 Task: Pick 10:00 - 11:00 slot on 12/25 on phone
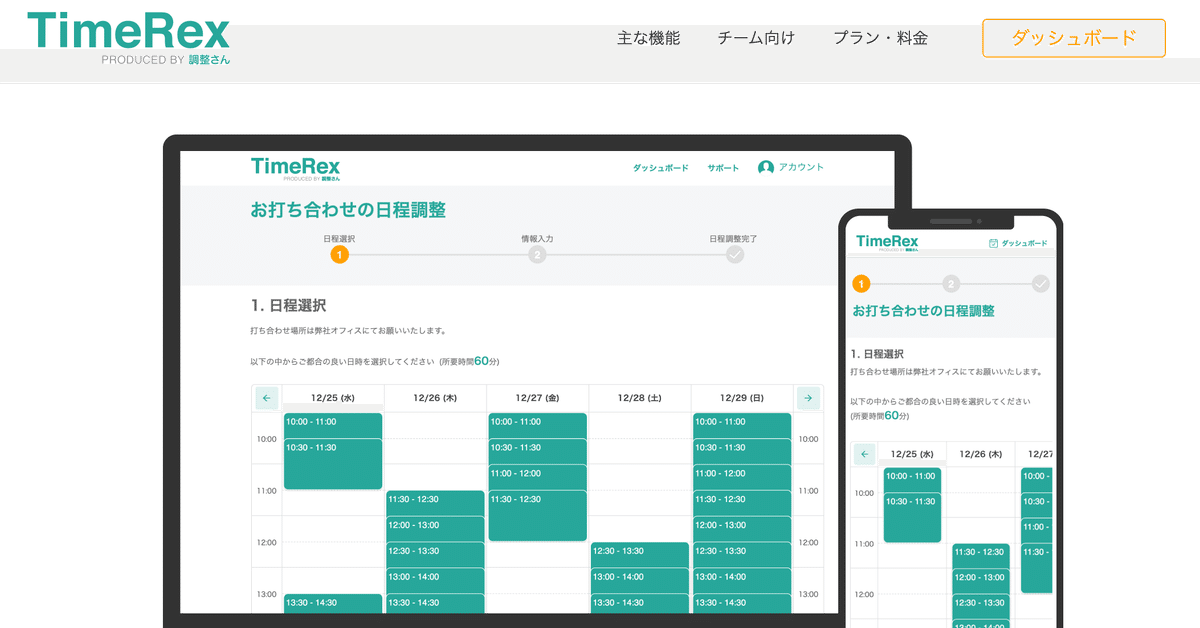(x=911, y=479)
